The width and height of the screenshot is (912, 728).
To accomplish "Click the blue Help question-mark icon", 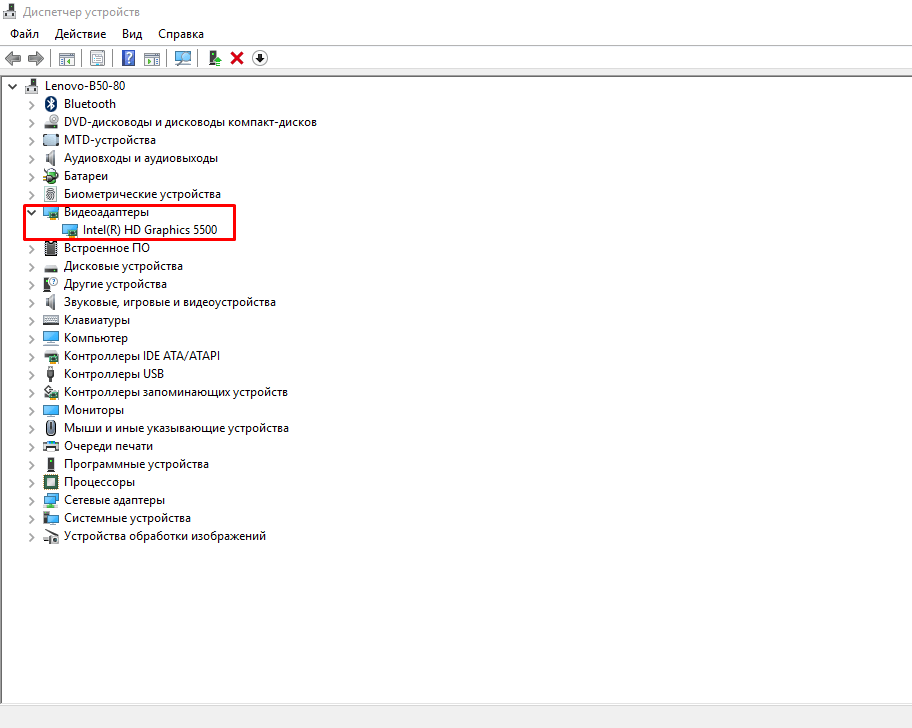I will [x=129, y=58].
